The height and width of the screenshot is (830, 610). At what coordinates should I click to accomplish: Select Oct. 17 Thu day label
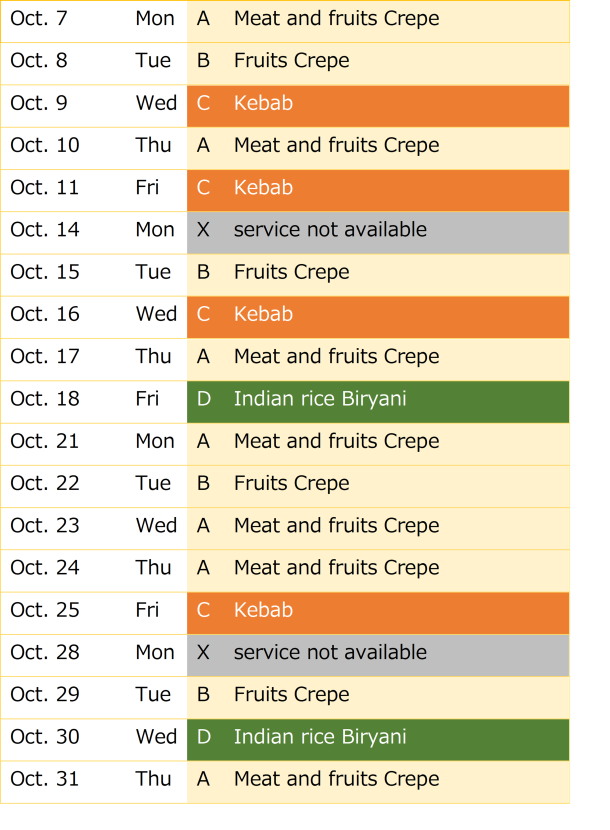154,356
